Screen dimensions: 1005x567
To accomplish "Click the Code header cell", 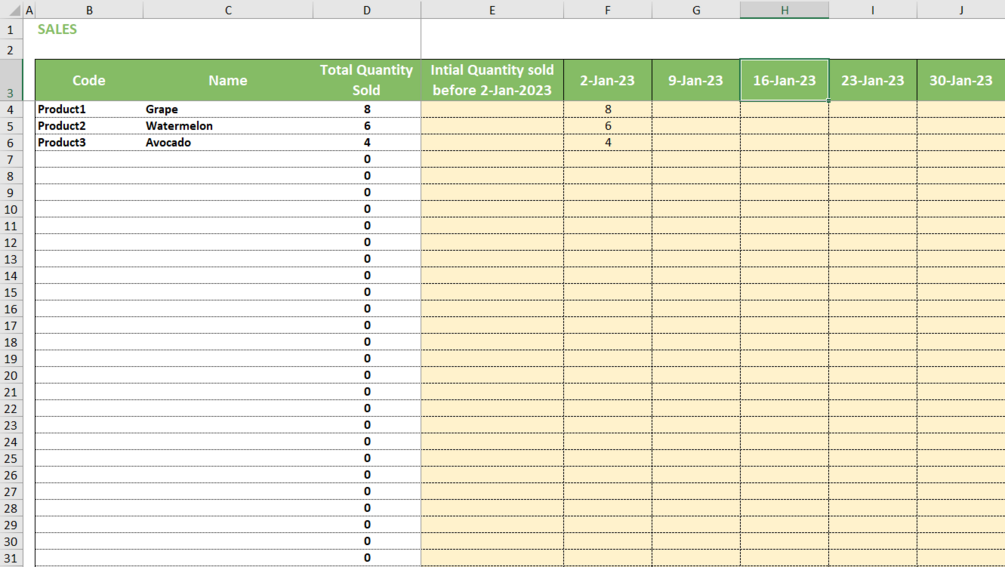I will point(89,80).
